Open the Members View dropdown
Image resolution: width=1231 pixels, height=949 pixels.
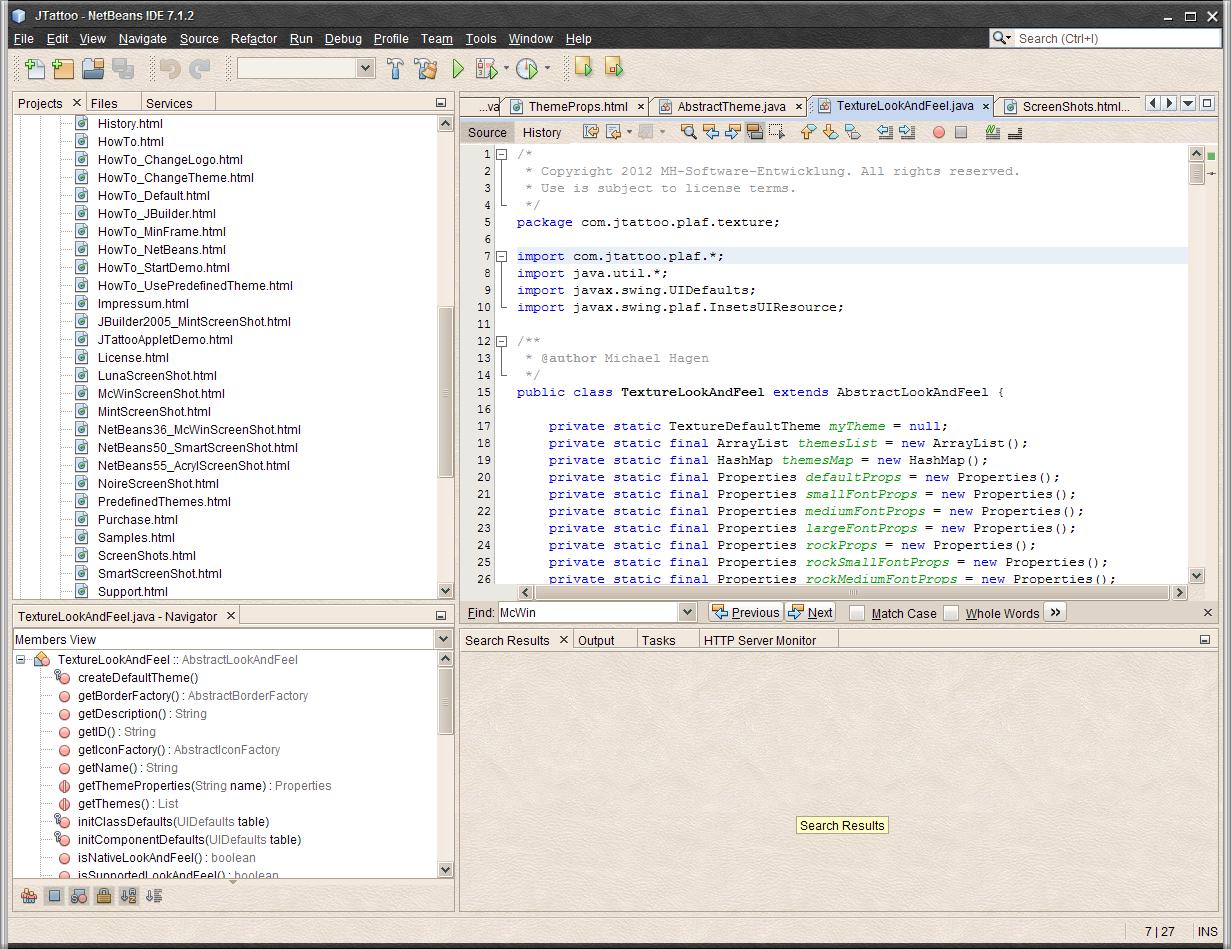(443, 639)
